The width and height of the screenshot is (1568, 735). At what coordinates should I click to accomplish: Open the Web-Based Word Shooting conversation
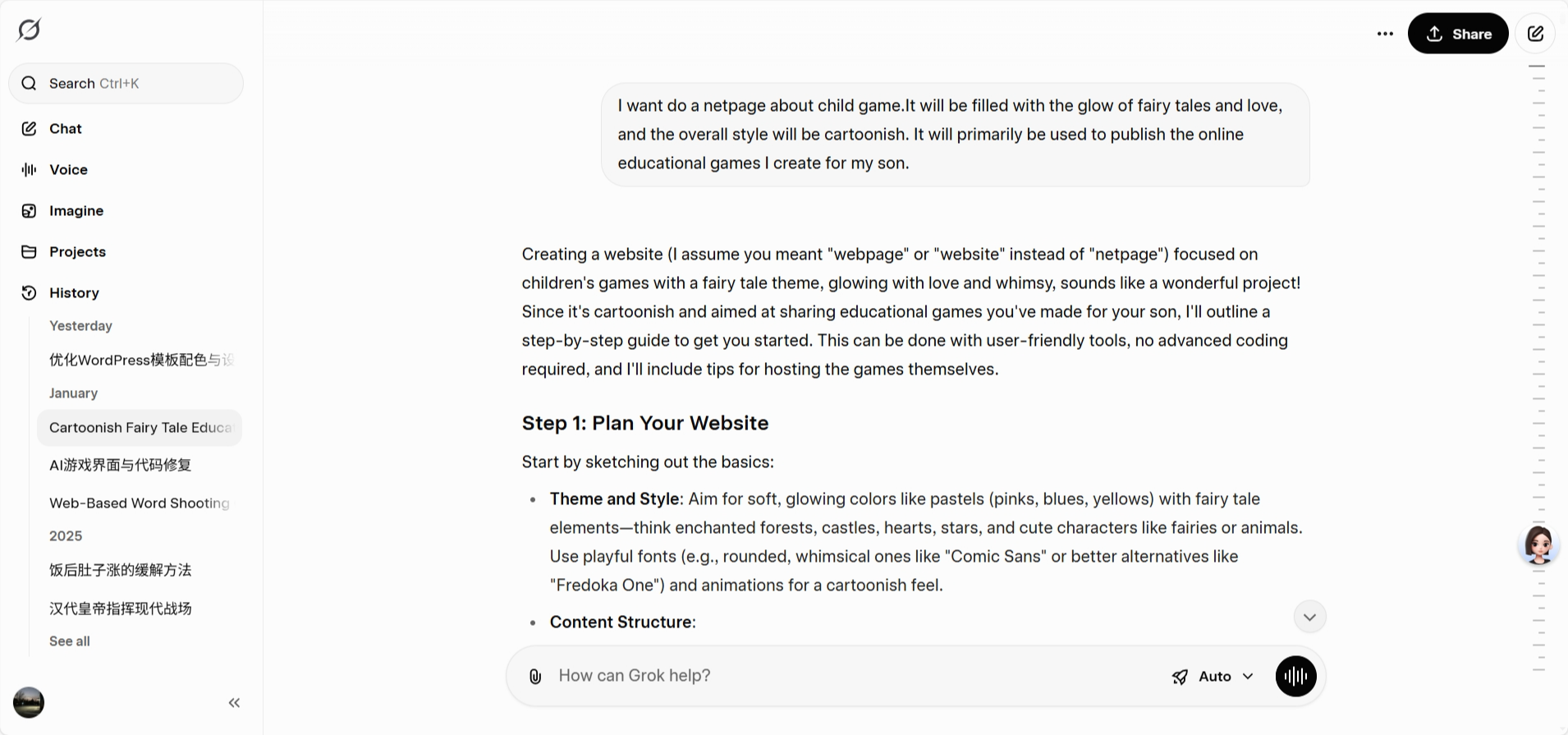pos(140,503)
